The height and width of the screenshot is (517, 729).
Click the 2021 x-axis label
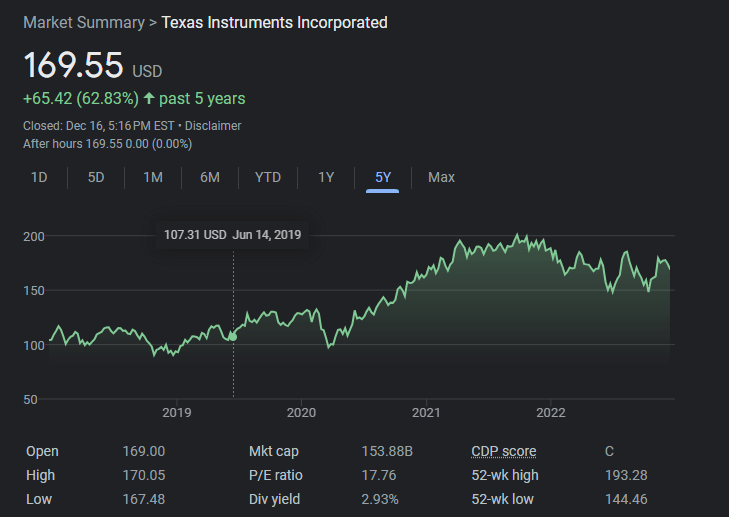click(426, 413)
